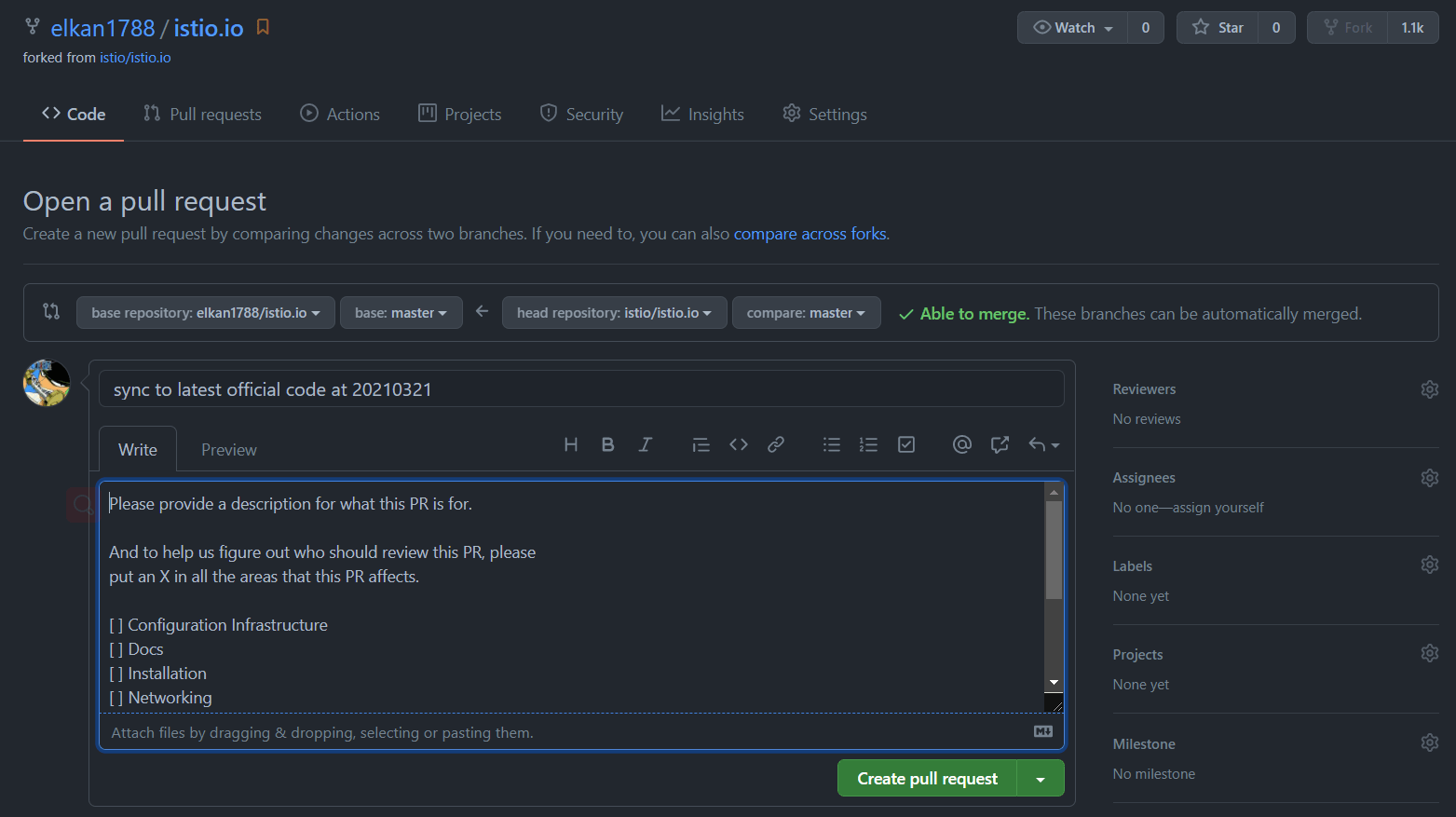Click Create pull request button

click(927, 778)
